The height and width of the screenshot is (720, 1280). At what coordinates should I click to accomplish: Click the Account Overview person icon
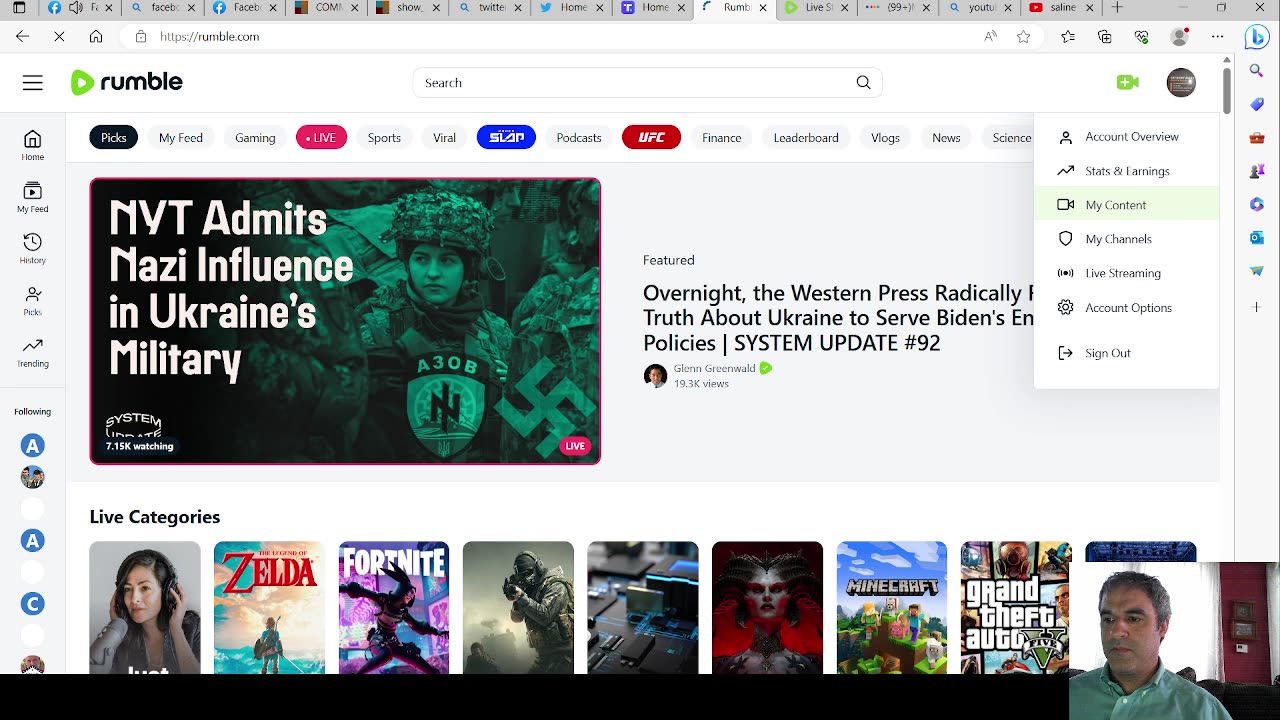pos(1066,137)
